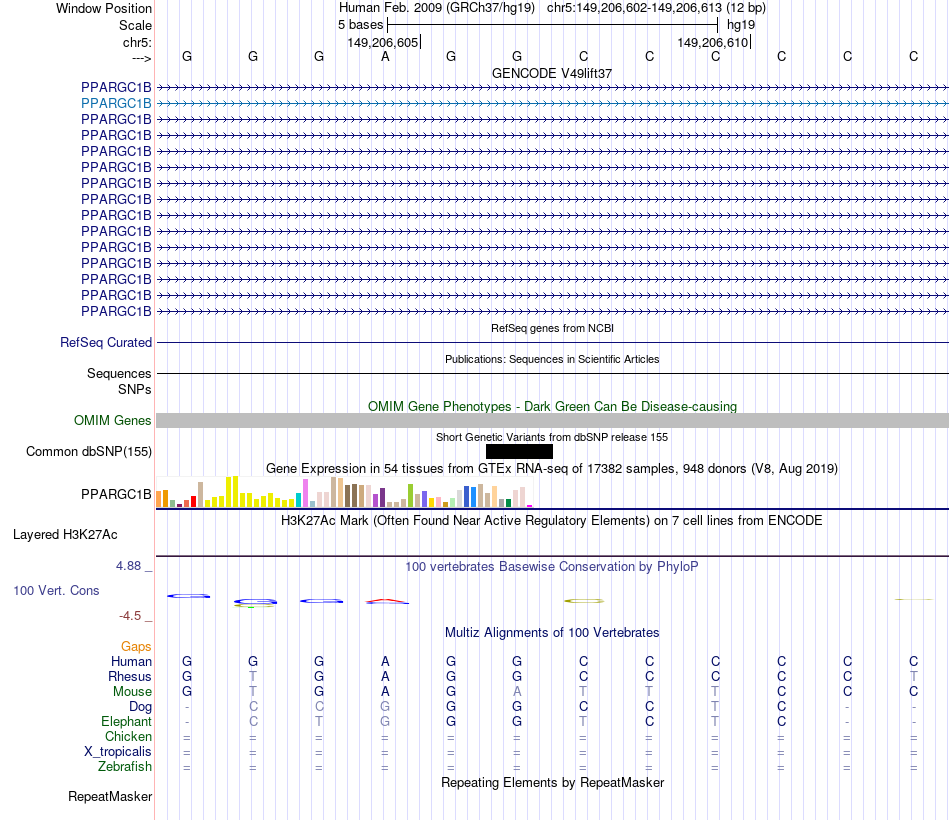The height and width of the screenshot is (820, 950).
Task: Open 'Publications: Sequences in Scientific Articles' title
Action: [x=552, y=359]
